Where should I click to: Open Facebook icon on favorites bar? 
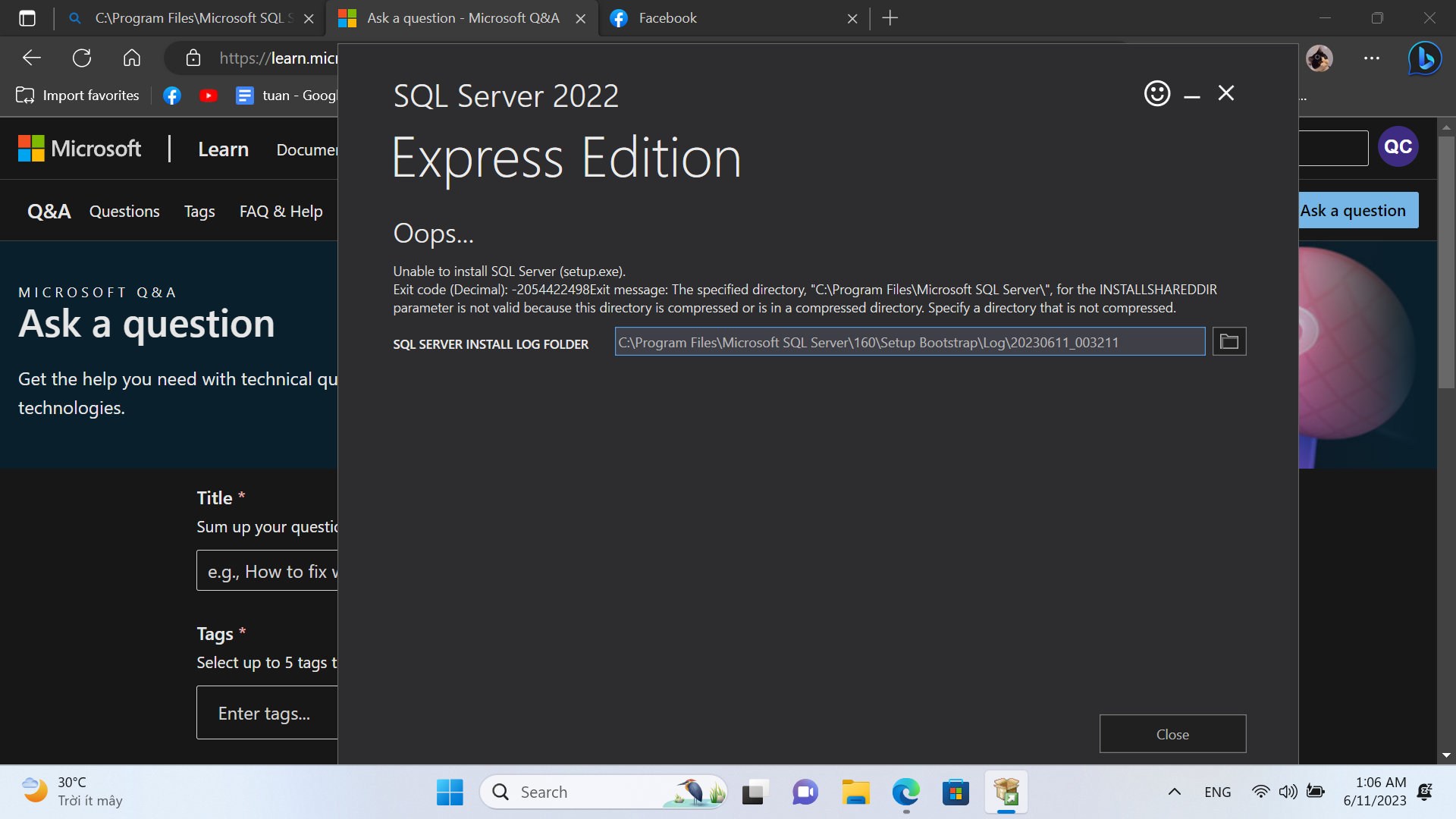(x=172, y=95)
